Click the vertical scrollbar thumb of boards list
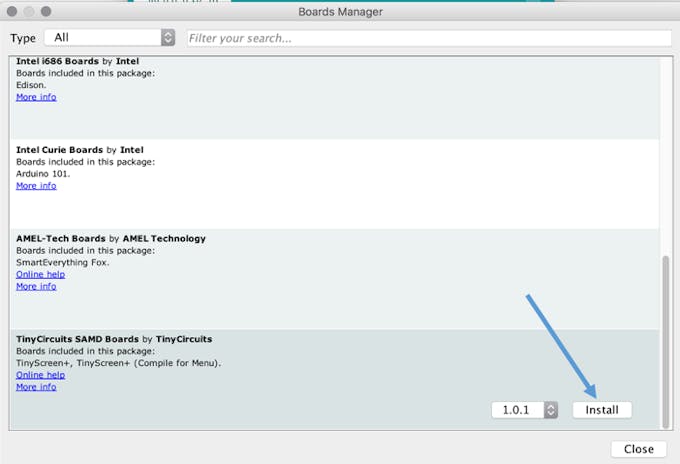 [665, 342]
